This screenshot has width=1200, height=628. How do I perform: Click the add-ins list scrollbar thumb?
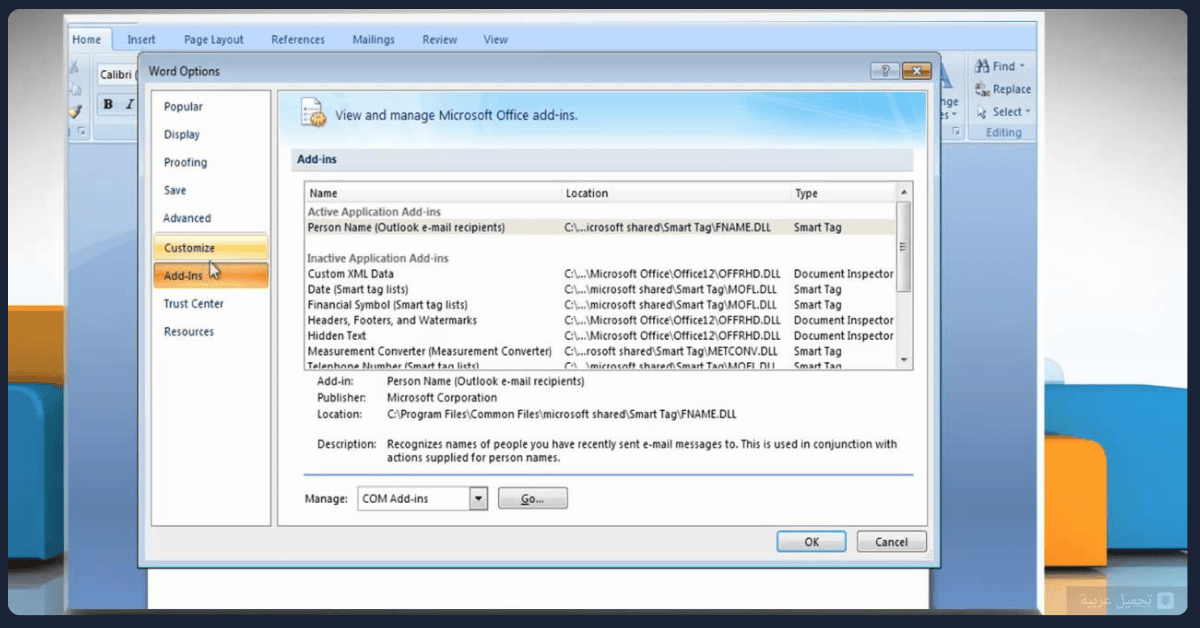(904, 246)
